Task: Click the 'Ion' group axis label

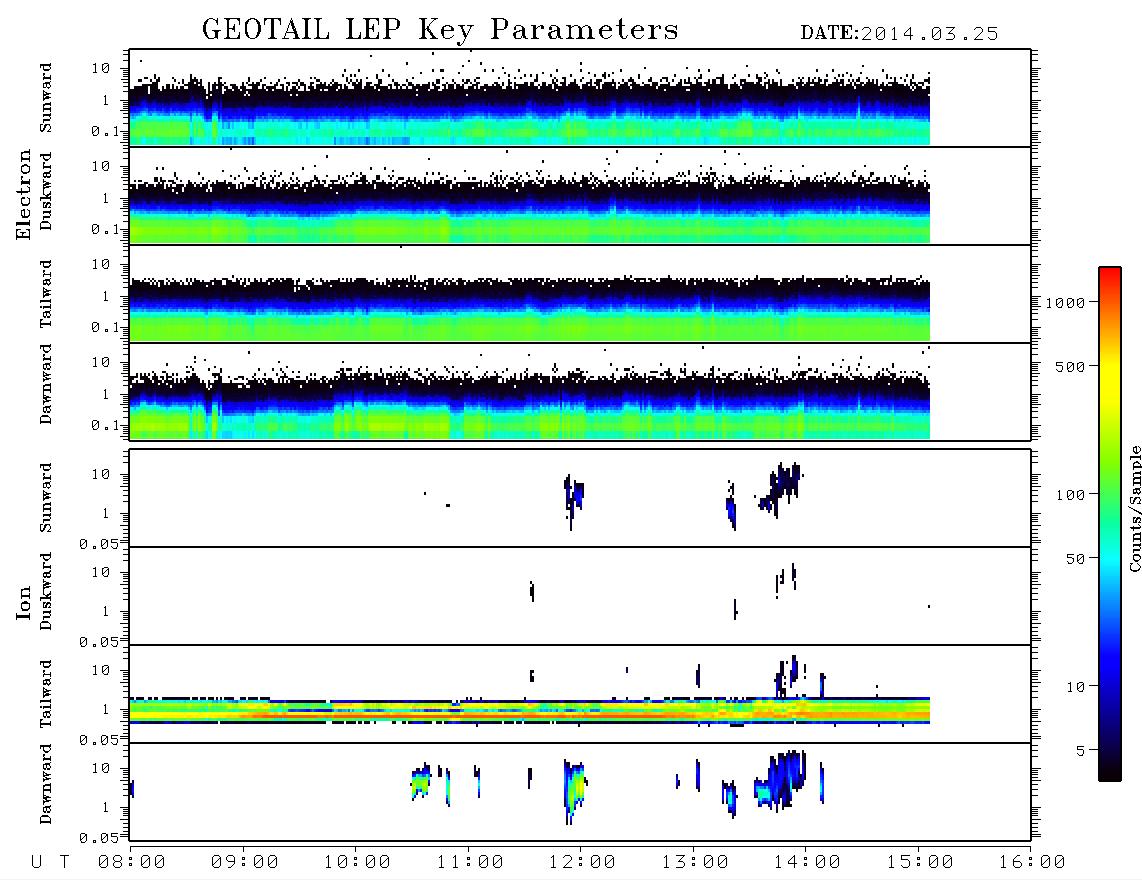Action: coord(24,602)
